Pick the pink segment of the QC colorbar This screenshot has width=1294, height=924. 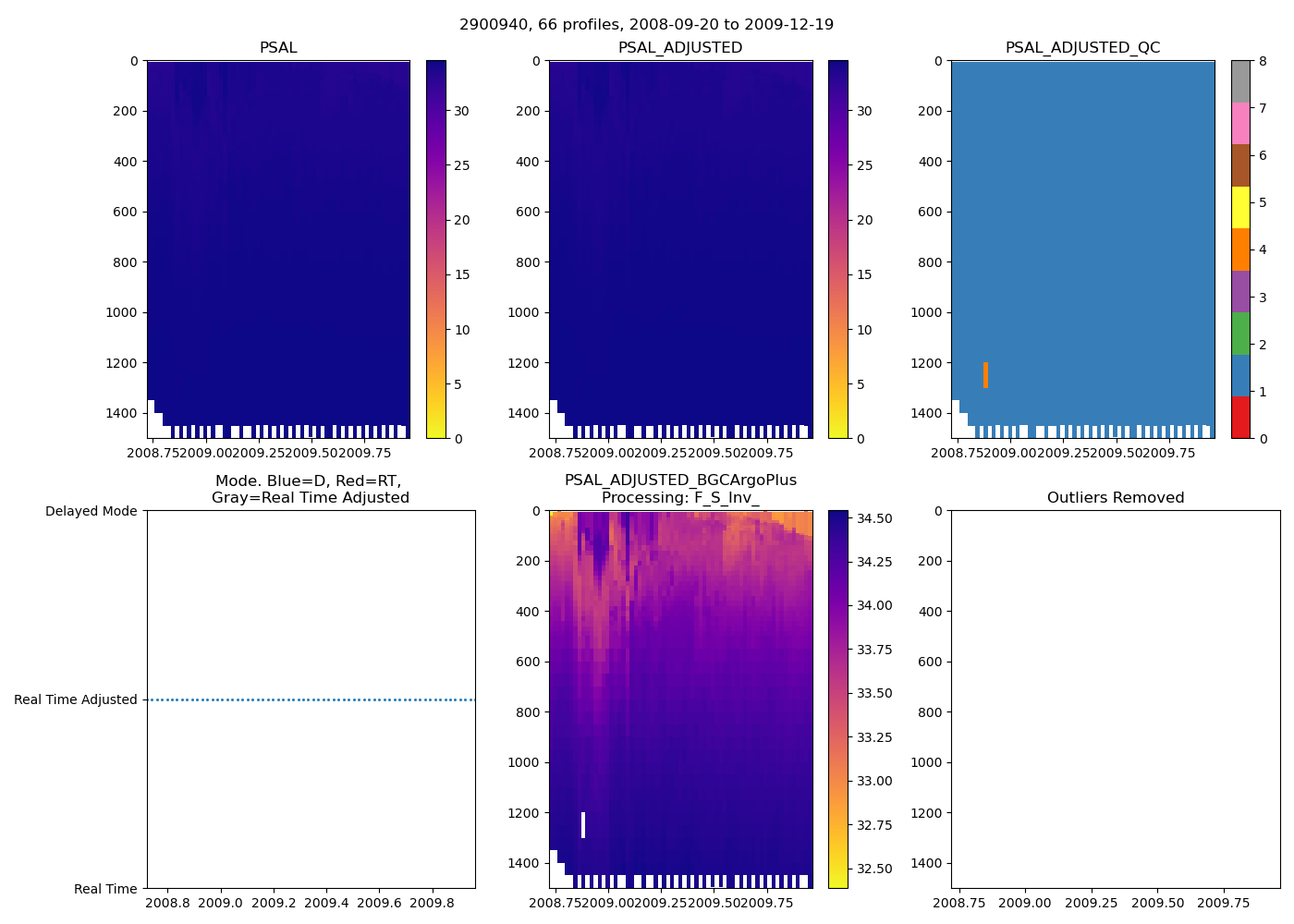coord(1240,123)
